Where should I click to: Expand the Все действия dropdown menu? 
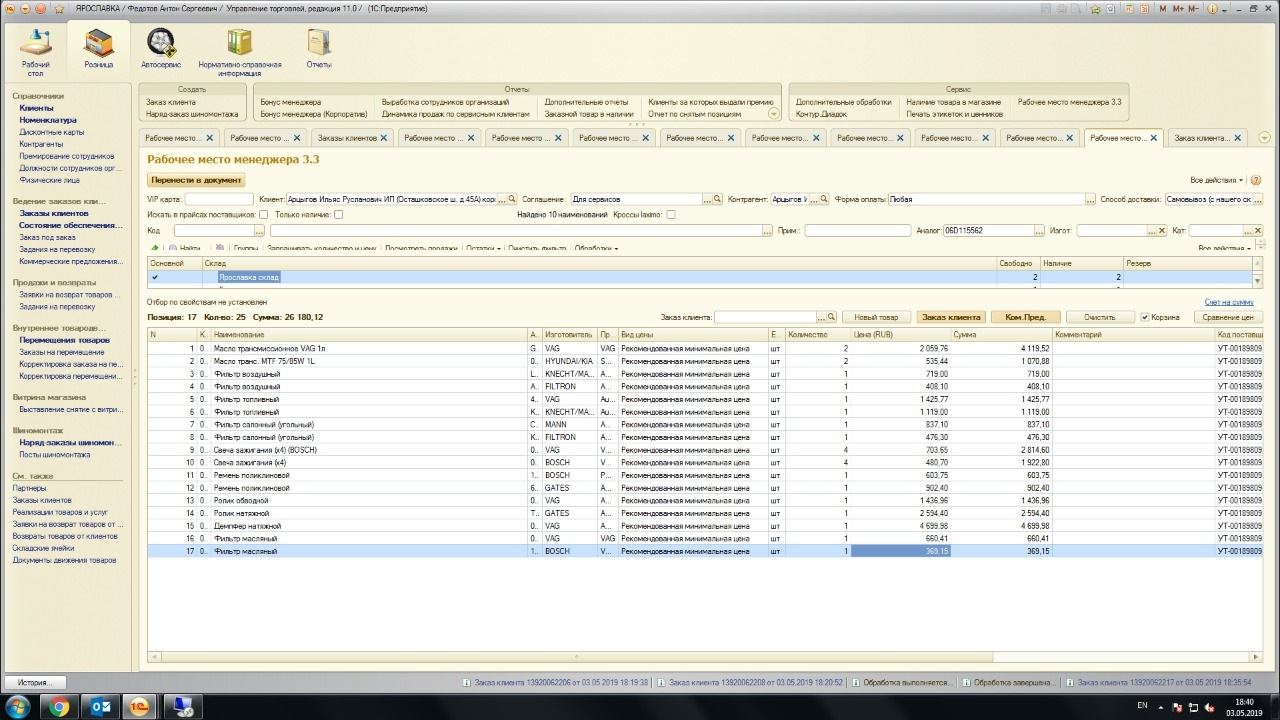tap(1217, 181)
